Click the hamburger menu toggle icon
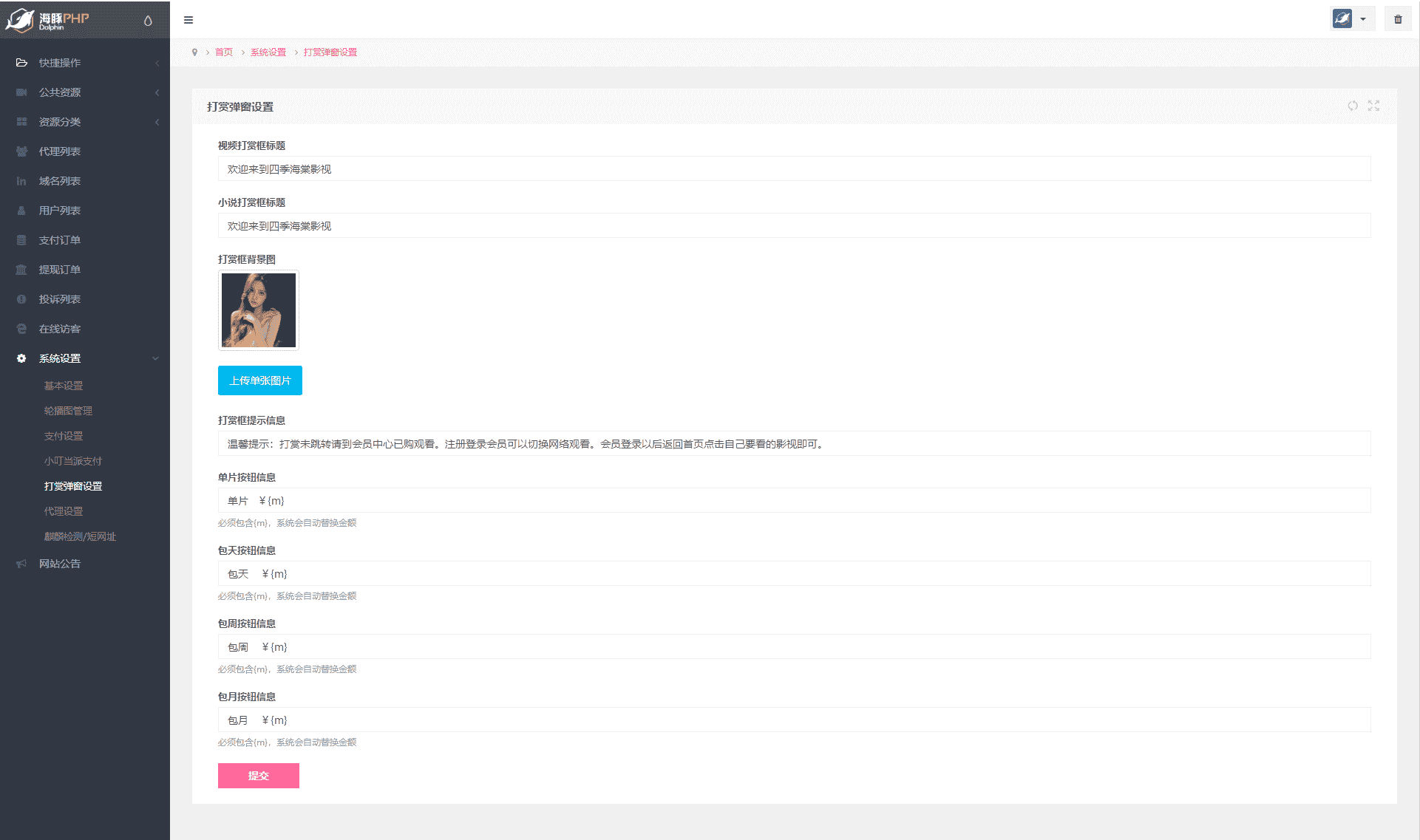Screen dimensions: 1420x840 point(188,20)
